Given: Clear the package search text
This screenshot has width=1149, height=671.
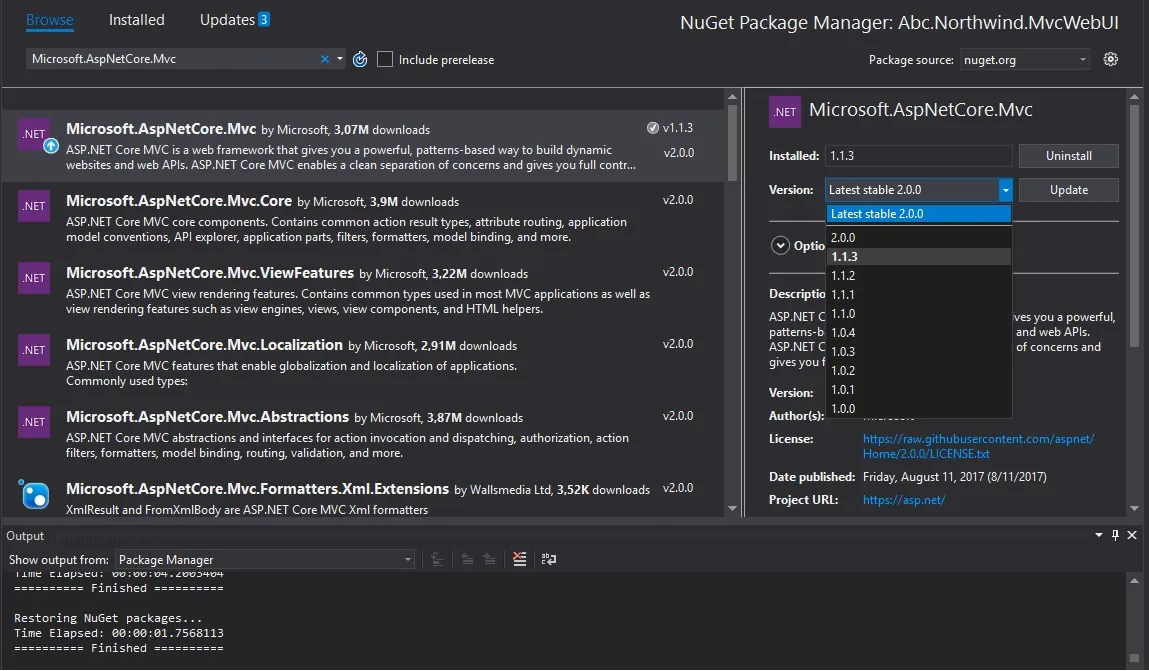Looking at the screenshot, I should 324,59.
